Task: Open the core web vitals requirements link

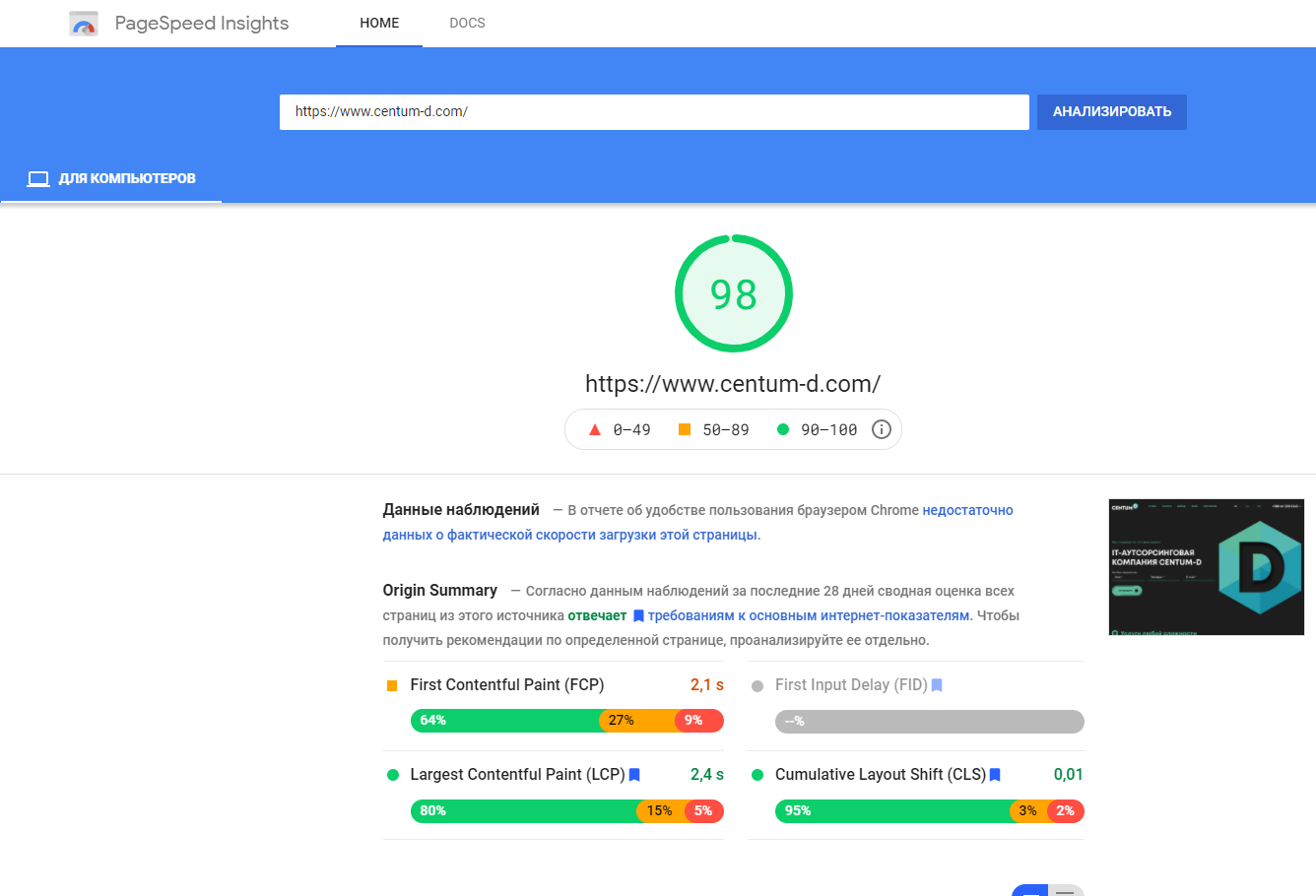Action: point(809,616)
